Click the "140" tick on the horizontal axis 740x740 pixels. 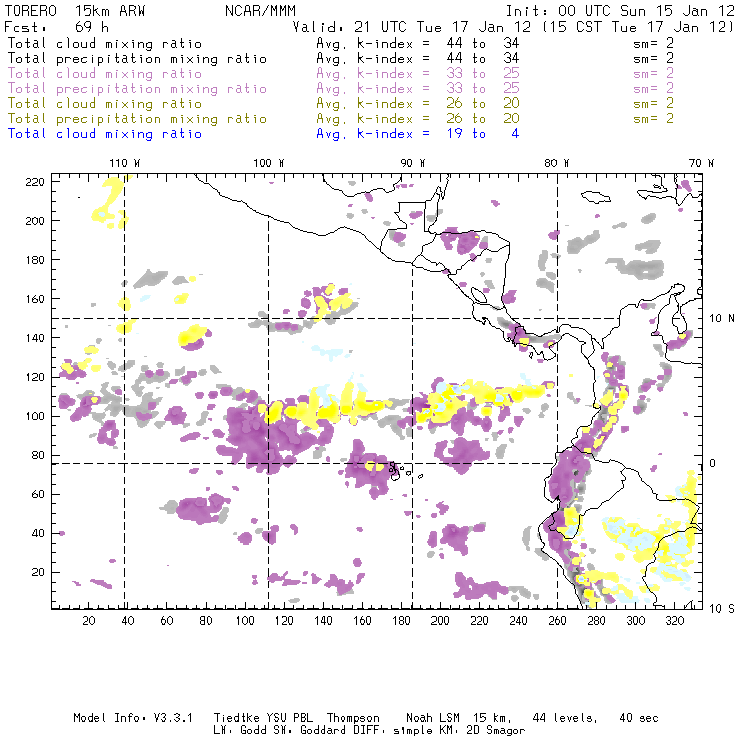pos(323,621)
